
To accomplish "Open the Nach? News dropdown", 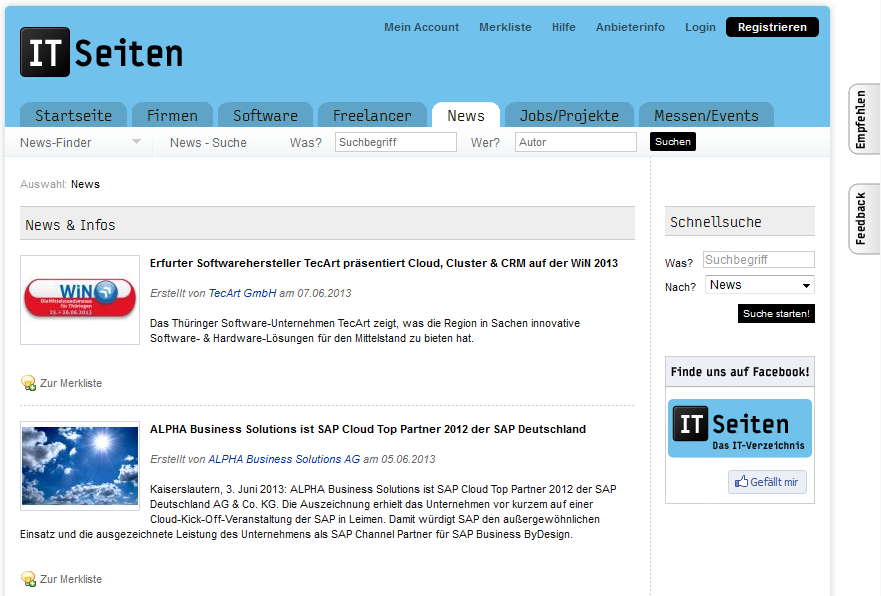I will click(760, 285).
